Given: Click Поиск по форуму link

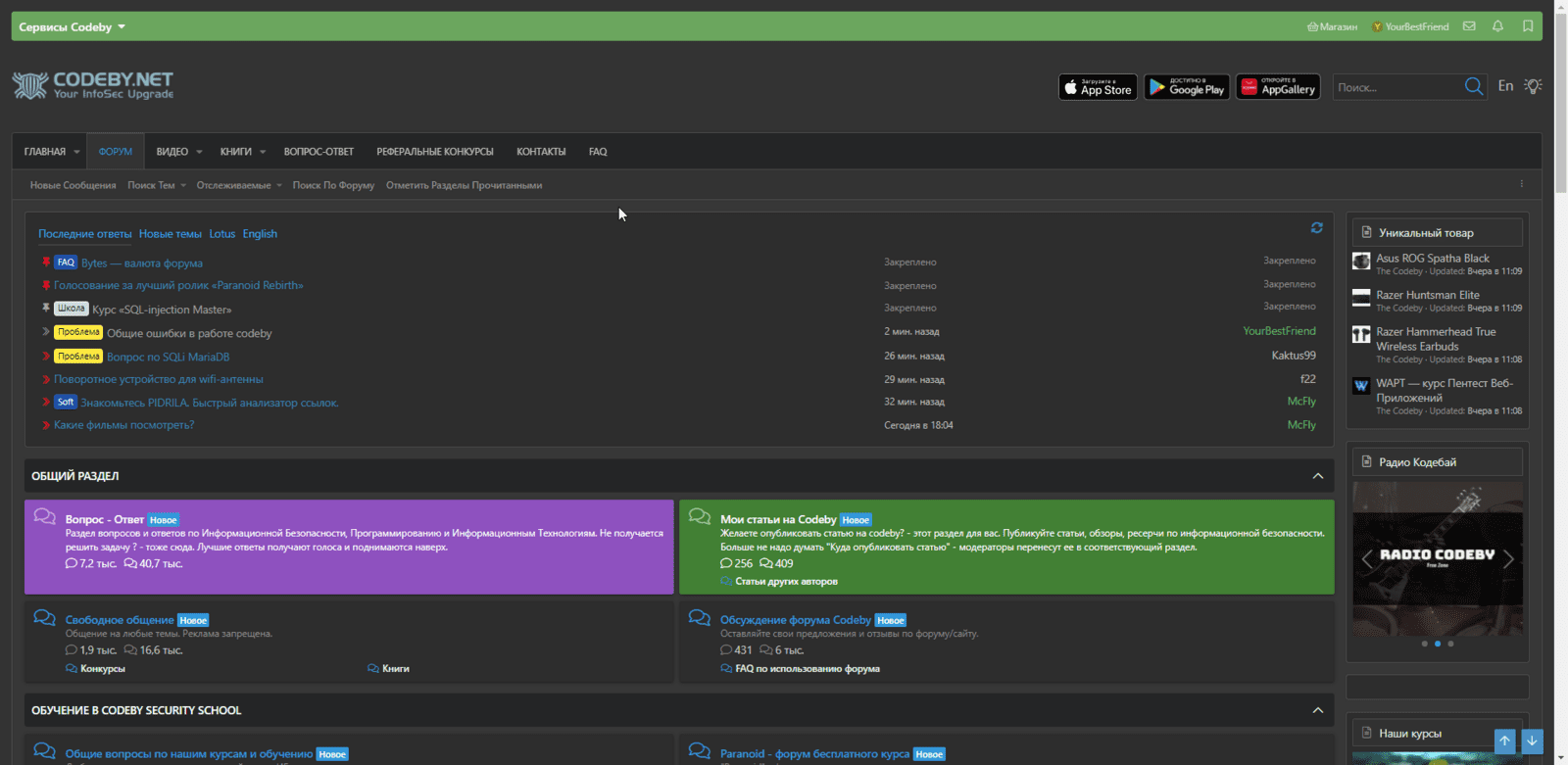Looking at the screenshot, I should click(333, 185).
